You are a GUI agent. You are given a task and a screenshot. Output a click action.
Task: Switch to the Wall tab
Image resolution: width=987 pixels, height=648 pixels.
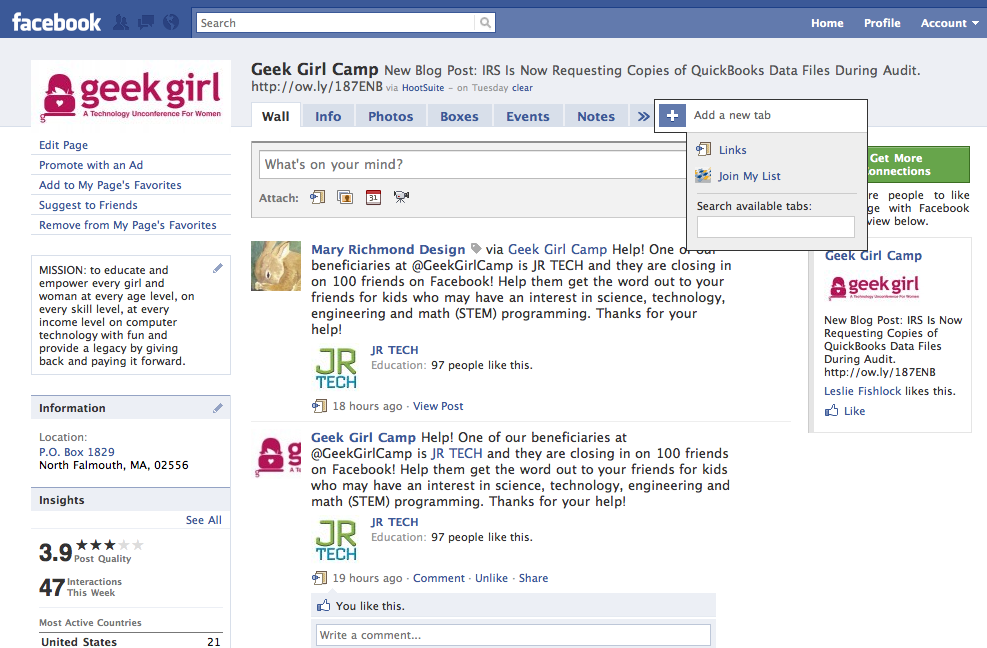point(276,116)
